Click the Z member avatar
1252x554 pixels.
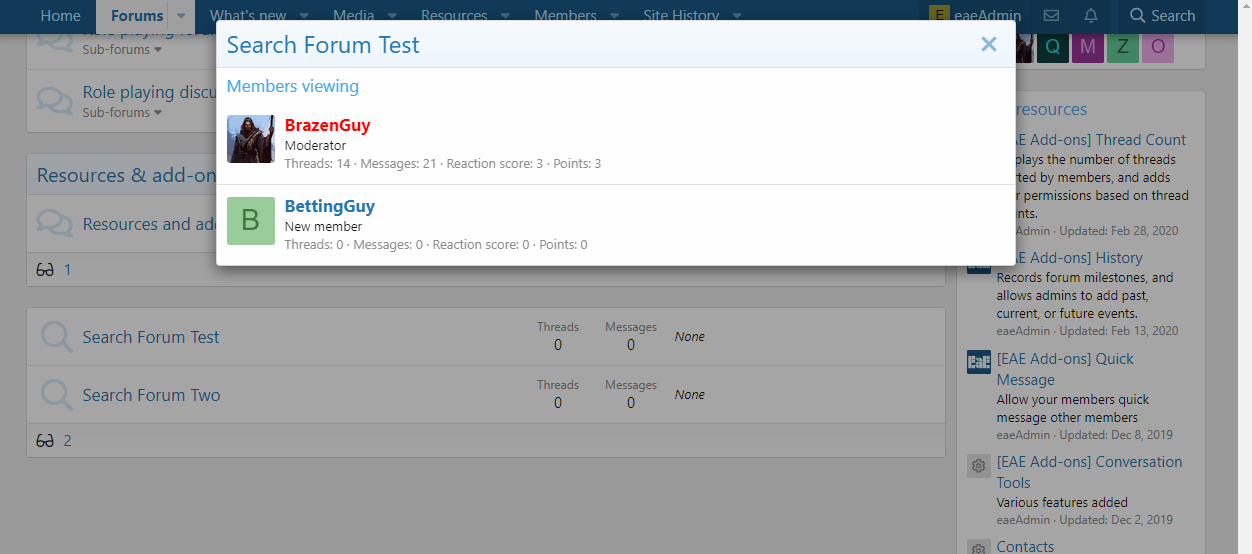1123,47
